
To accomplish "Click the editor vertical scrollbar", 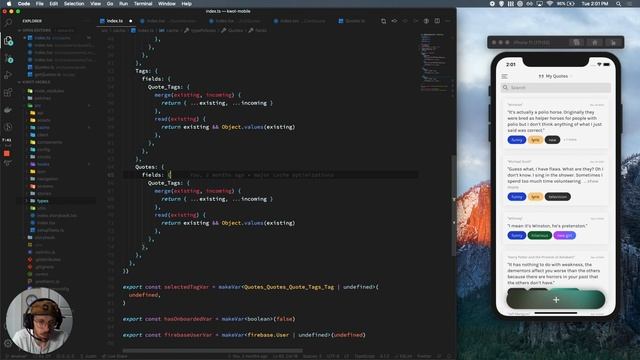I will pos(453,205).
